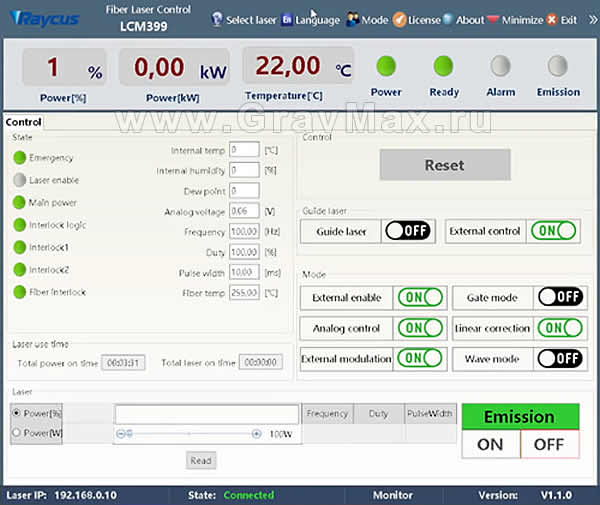Click the PulseWidth column header

click(x=430, y=414)
